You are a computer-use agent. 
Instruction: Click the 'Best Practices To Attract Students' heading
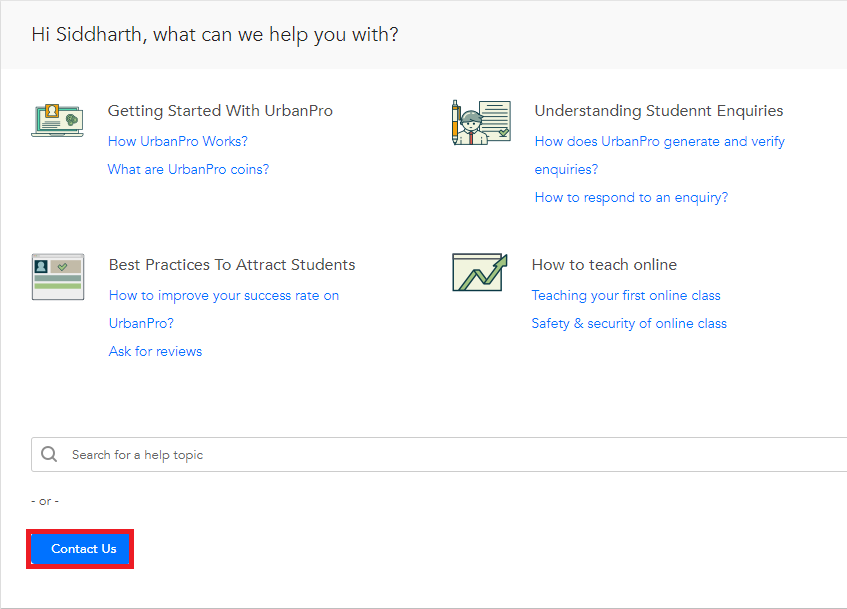click(232, 265)
